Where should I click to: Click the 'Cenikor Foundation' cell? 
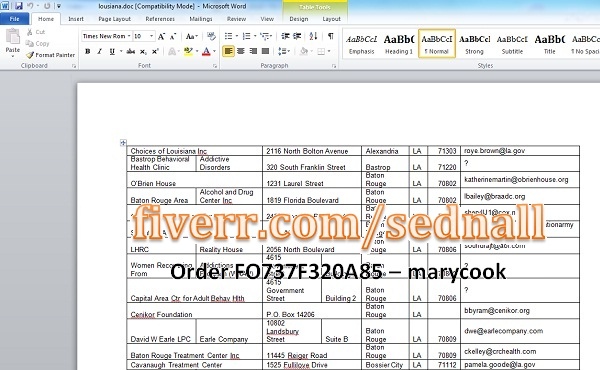coord(194,311)
